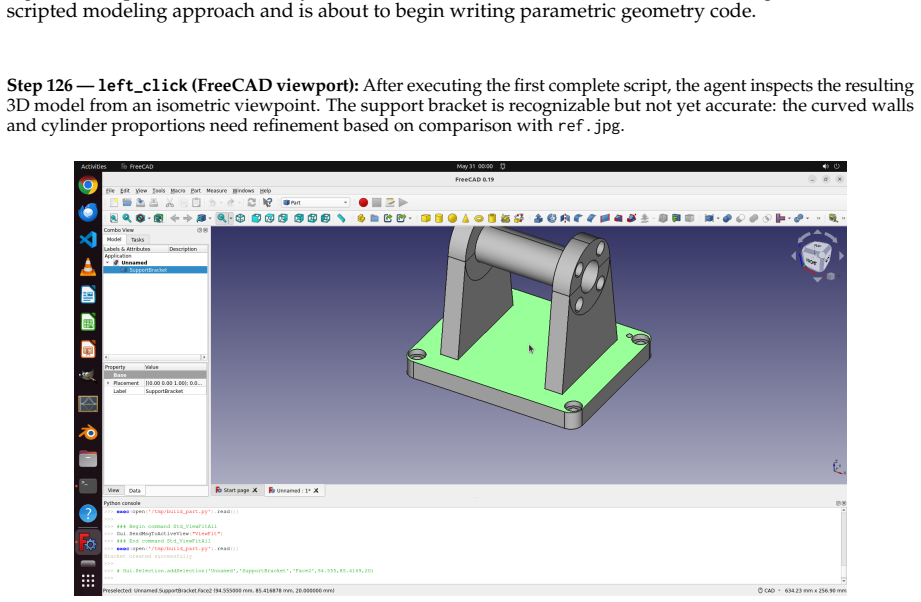Create a sphere primitive
Screen dimensions: 921x602
(452, 218)
